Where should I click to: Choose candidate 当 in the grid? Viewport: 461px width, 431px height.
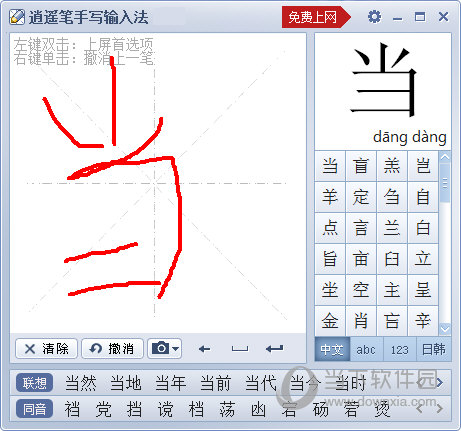[x=330, y=166]
